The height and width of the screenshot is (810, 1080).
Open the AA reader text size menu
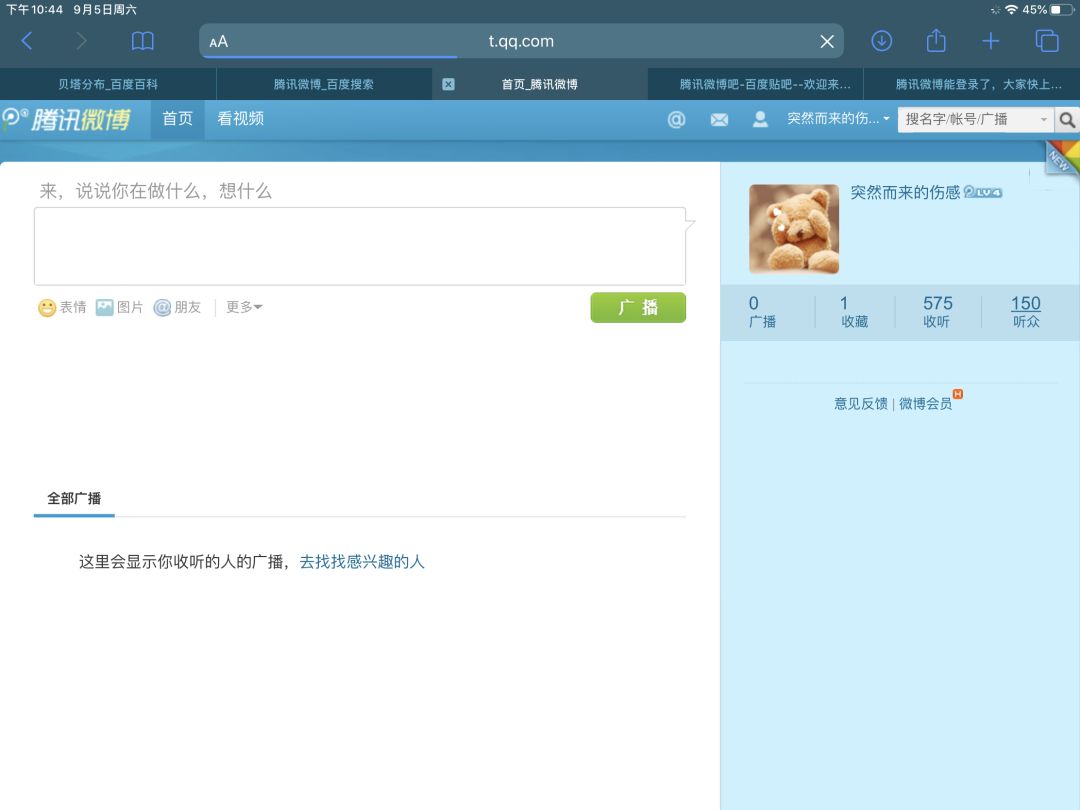tap(218, 41)
